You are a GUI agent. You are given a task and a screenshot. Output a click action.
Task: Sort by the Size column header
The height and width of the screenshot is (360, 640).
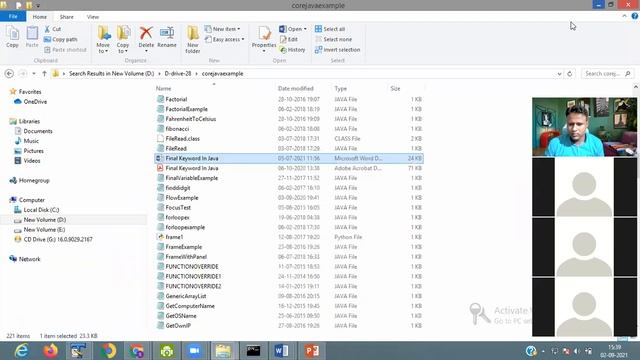(395, 89)
